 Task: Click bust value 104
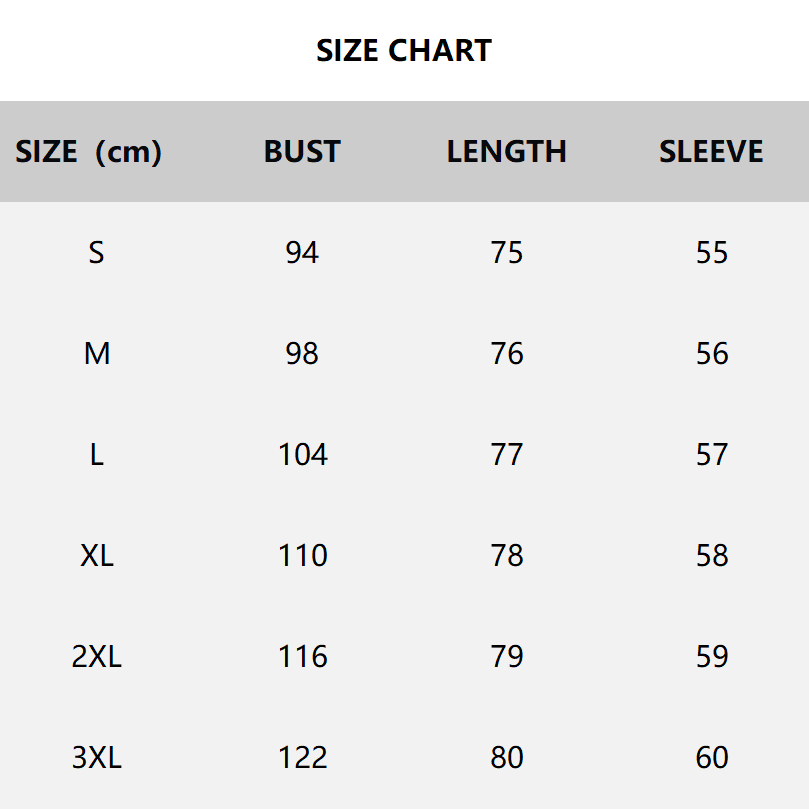point(302,455)
